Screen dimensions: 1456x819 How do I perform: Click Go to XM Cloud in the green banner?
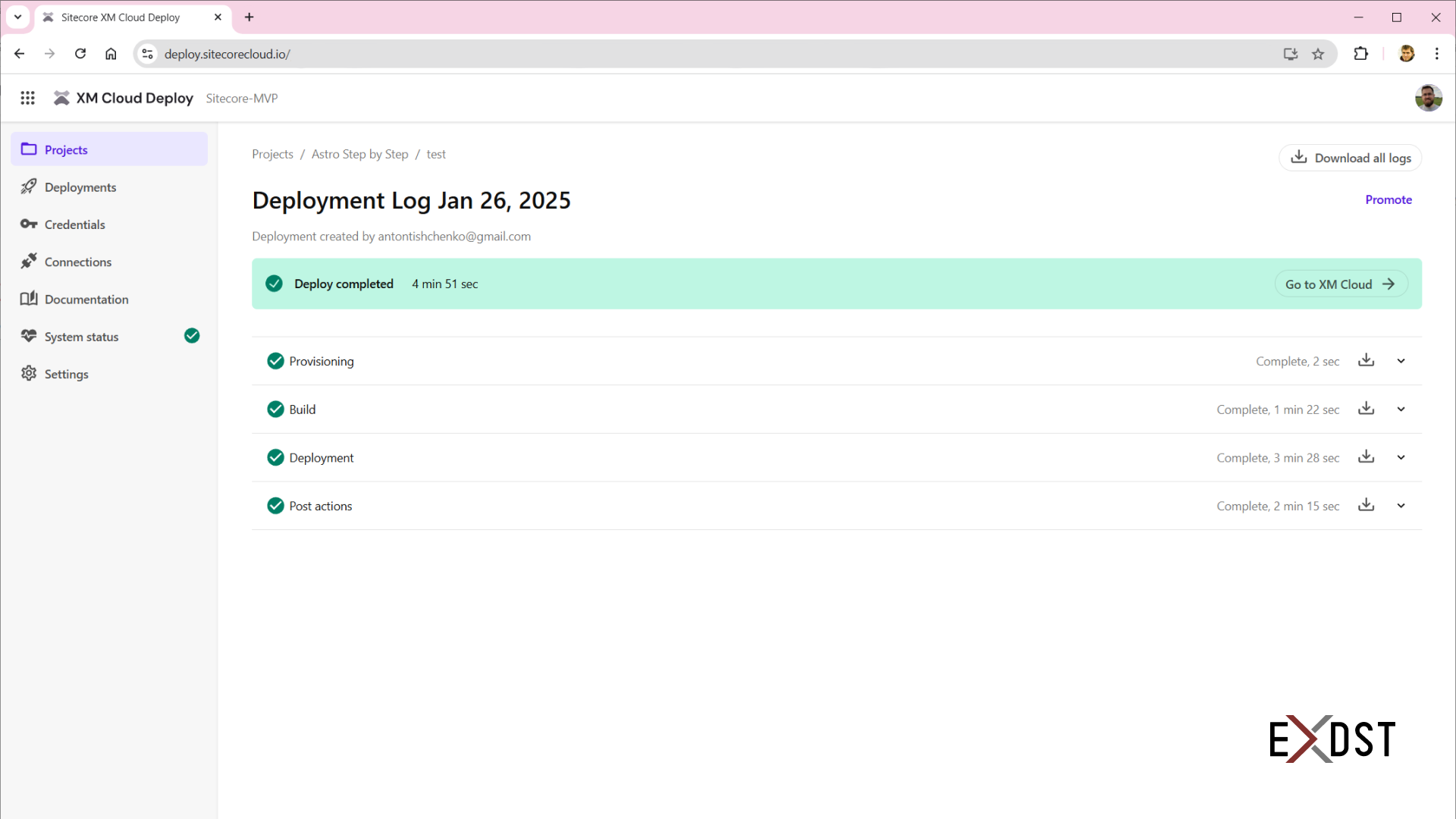(1340, 284)
